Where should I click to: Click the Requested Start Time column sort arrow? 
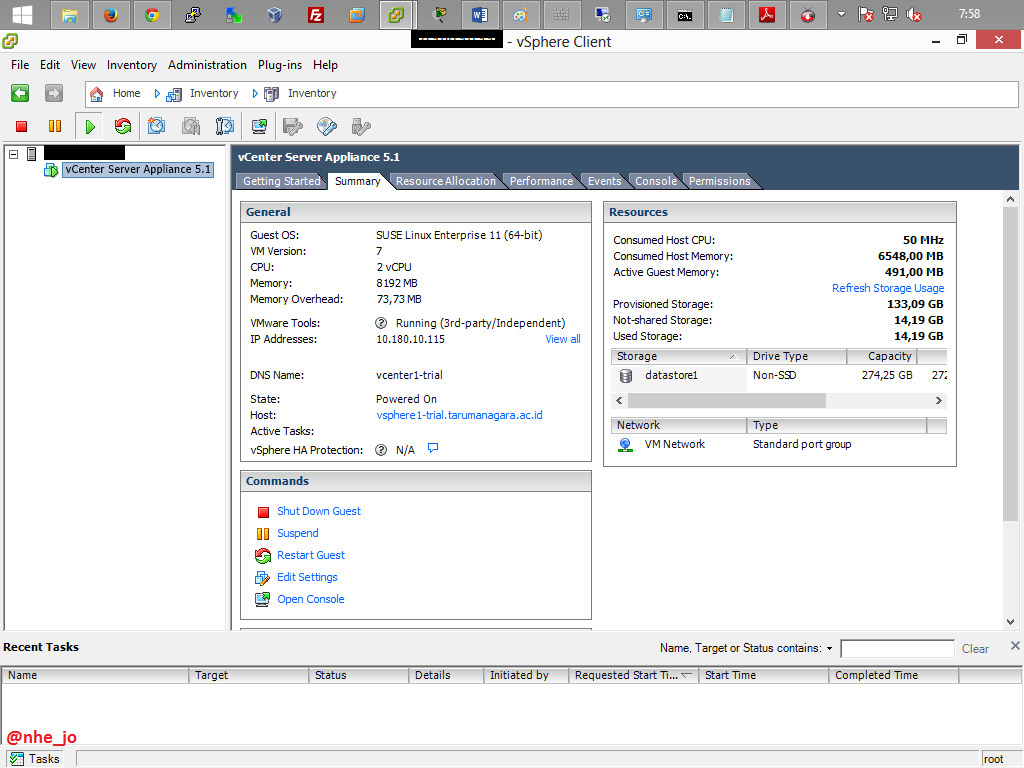pyautogui.click(x=686, y=675)
